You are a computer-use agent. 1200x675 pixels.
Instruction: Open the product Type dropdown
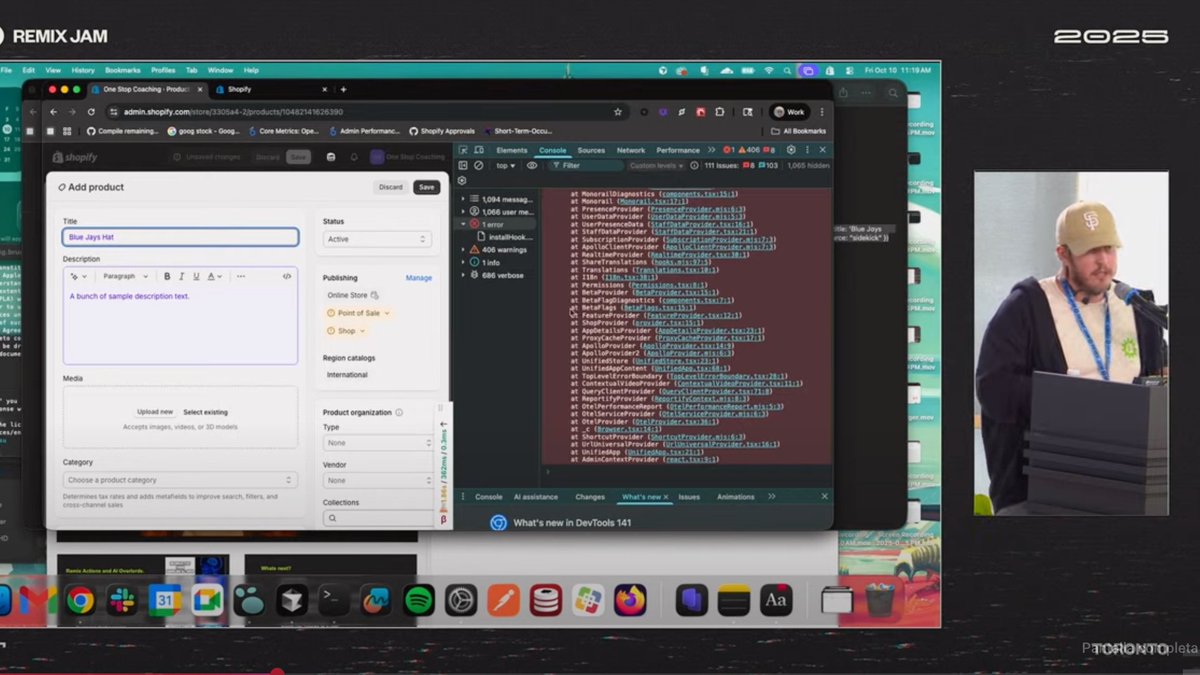tap(377, 442)
